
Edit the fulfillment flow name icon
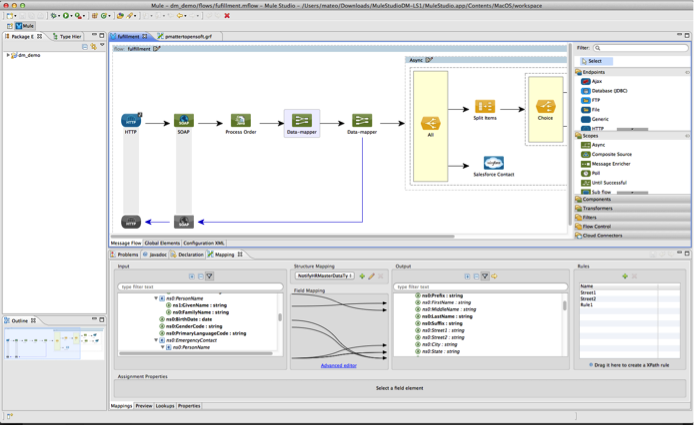tap(157, 49)
